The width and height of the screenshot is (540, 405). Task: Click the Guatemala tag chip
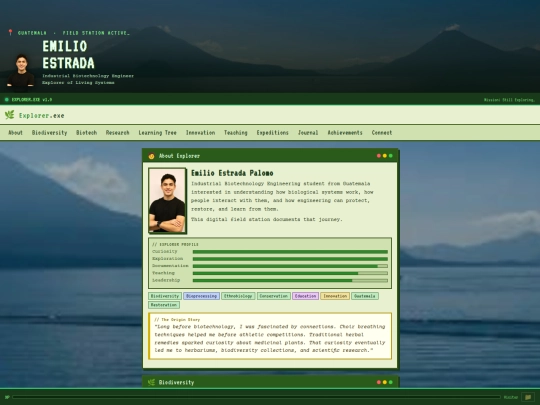click(x=365, y=296)
